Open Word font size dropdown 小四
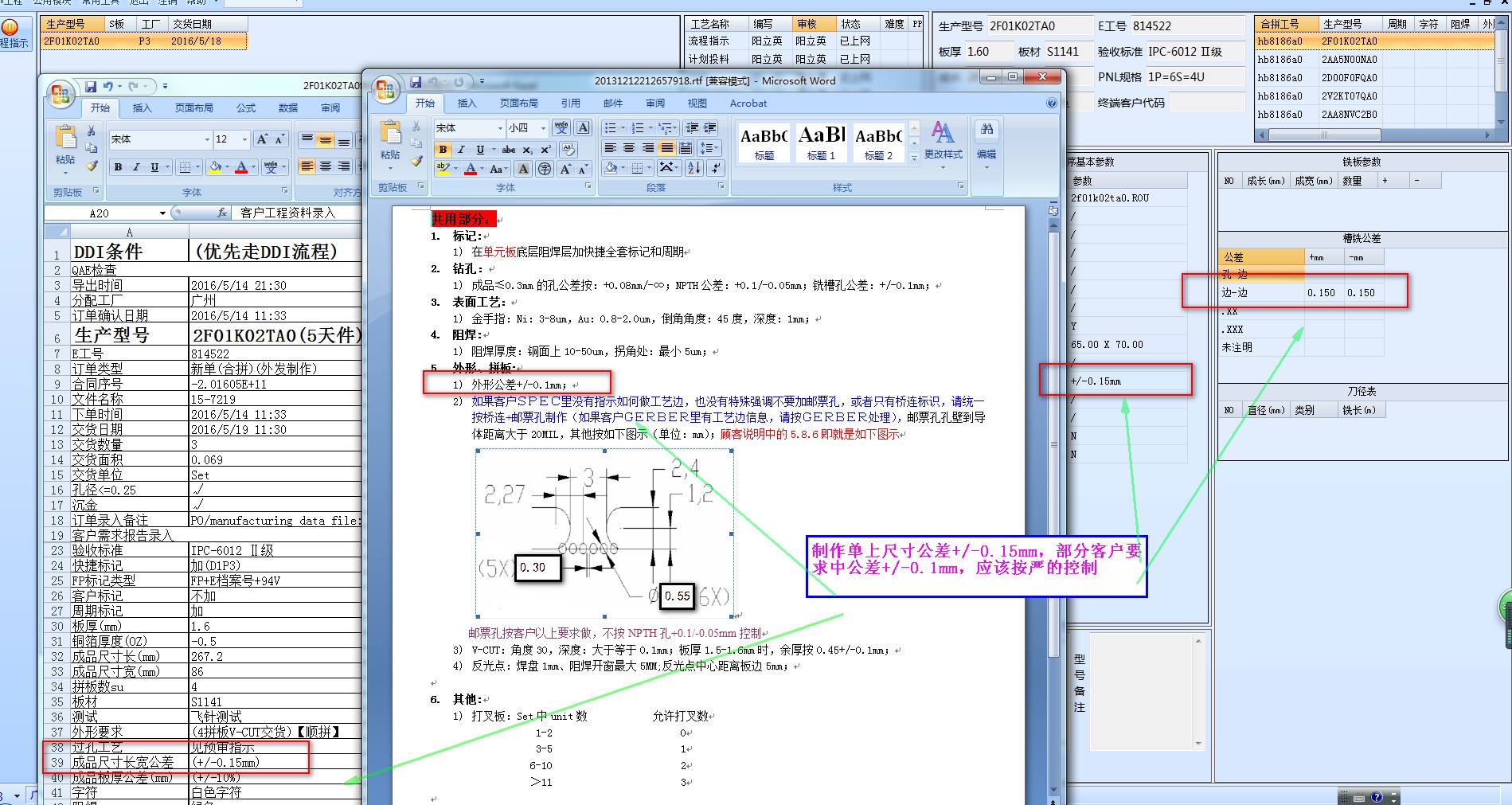This screenshot has height=805, width=1512. coord(543,127)
